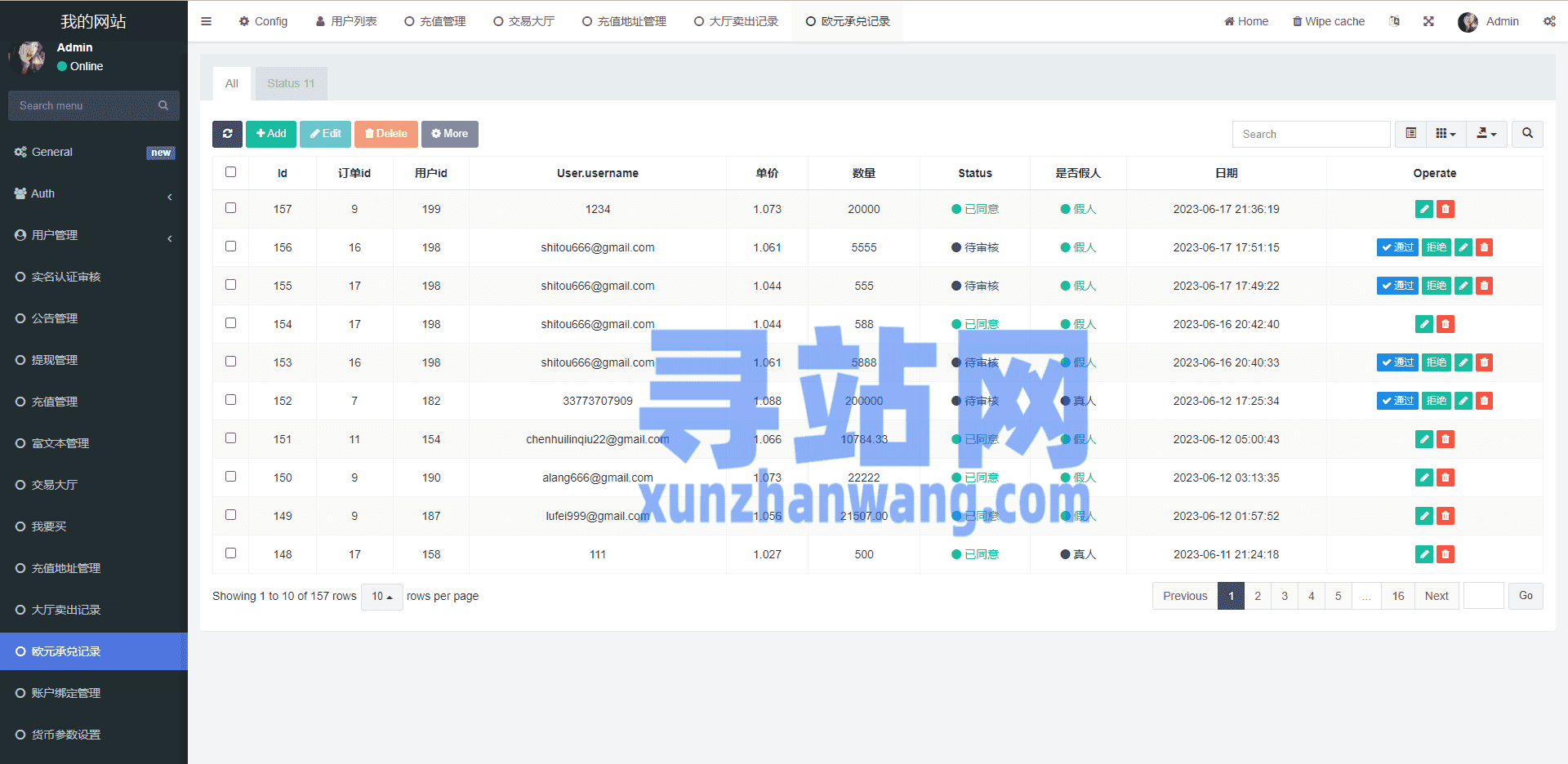Select the checkbox for row 154
The width and height of the screenshot is (1568, 764).
(230, 323)
